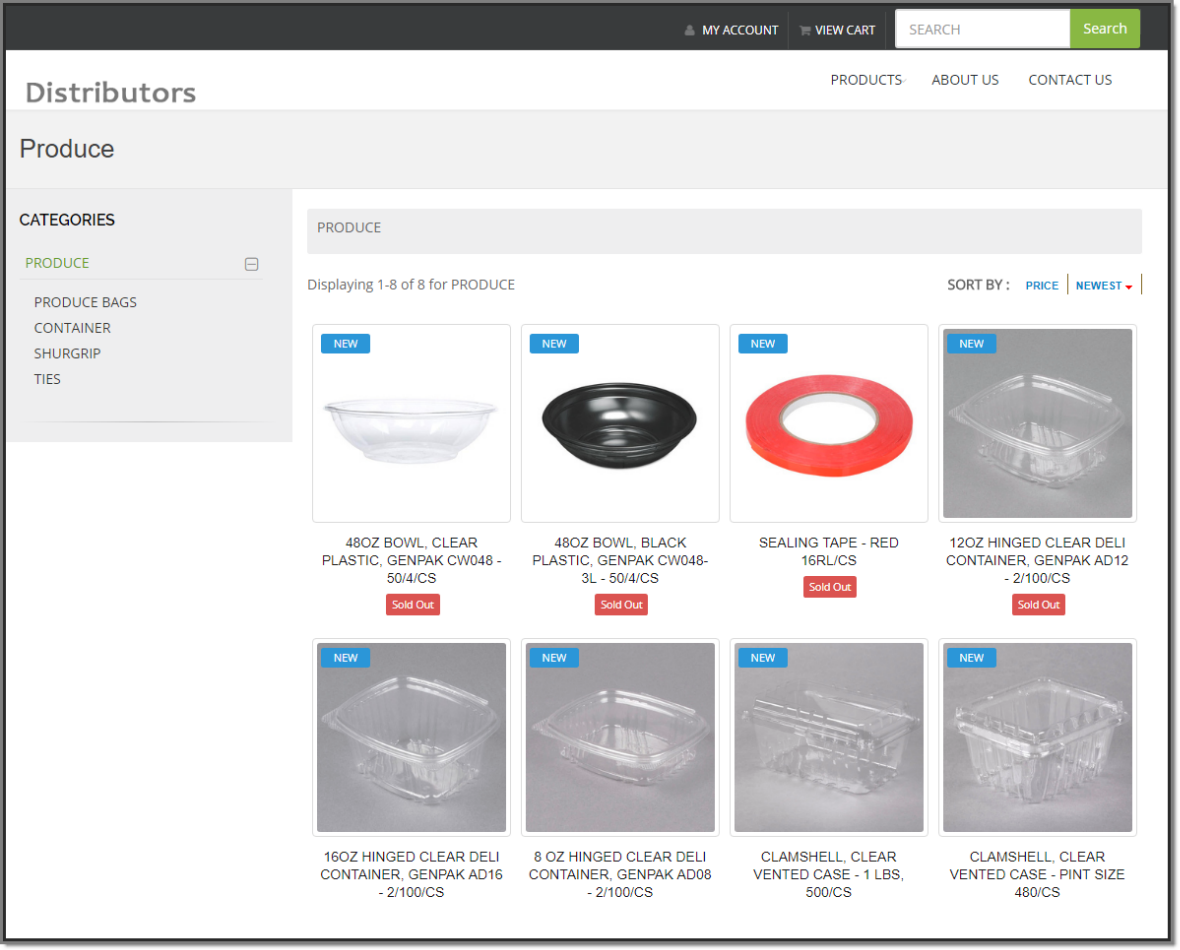Focus the SEARCH input field

coord(982,29)
